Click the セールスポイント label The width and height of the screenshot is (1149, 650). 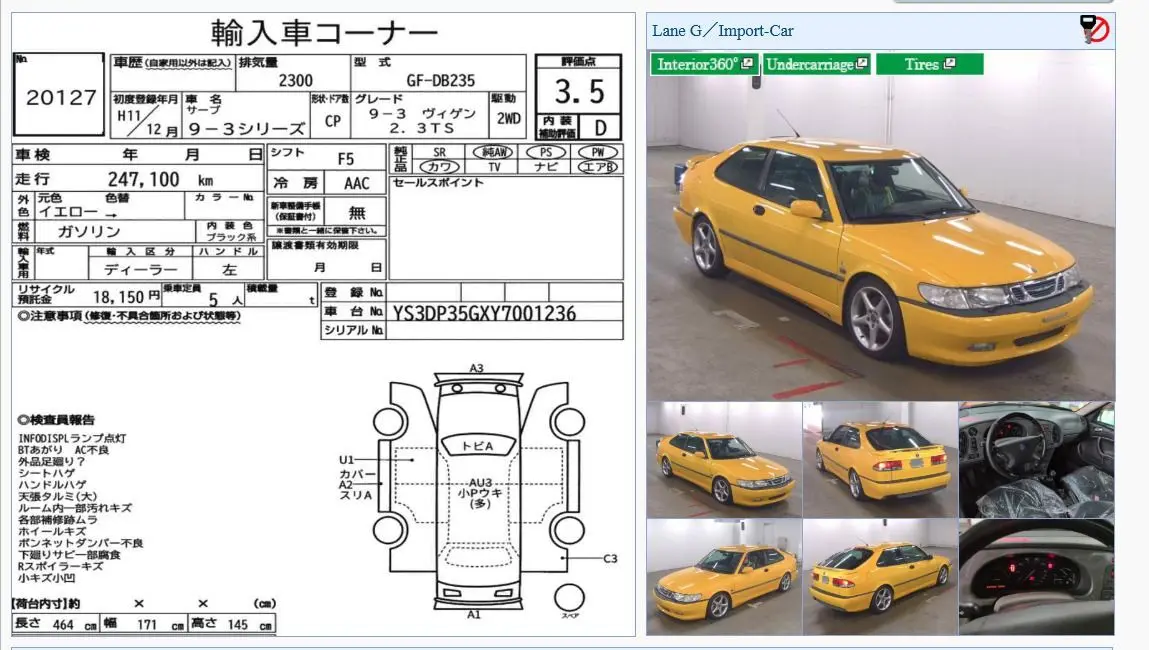(x=438, y=182)
